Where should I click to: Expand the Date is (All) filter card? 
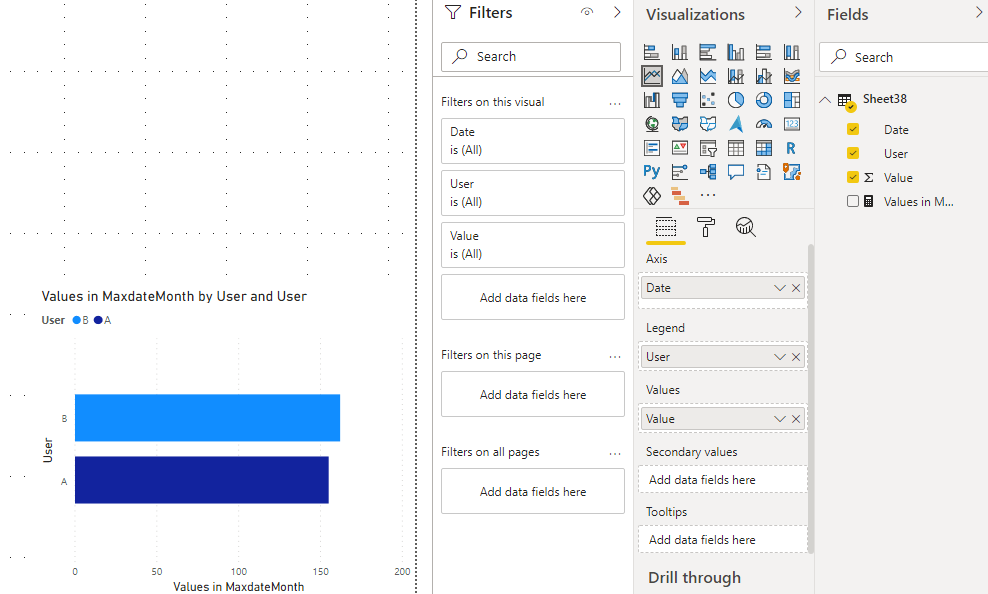click(532, 141)
